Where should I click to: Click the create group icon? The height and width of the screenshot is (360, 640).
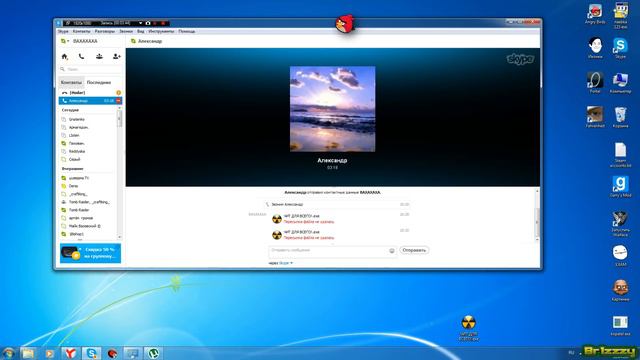[x=99, y=56]
